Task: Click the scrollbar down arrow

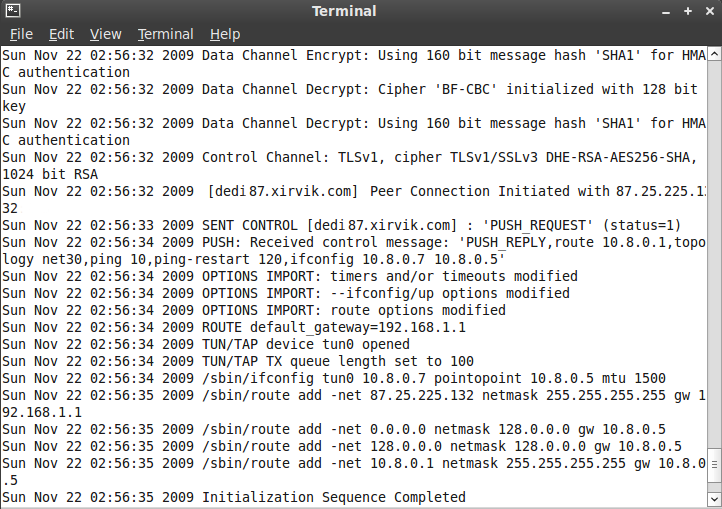Action: point(714,499)
